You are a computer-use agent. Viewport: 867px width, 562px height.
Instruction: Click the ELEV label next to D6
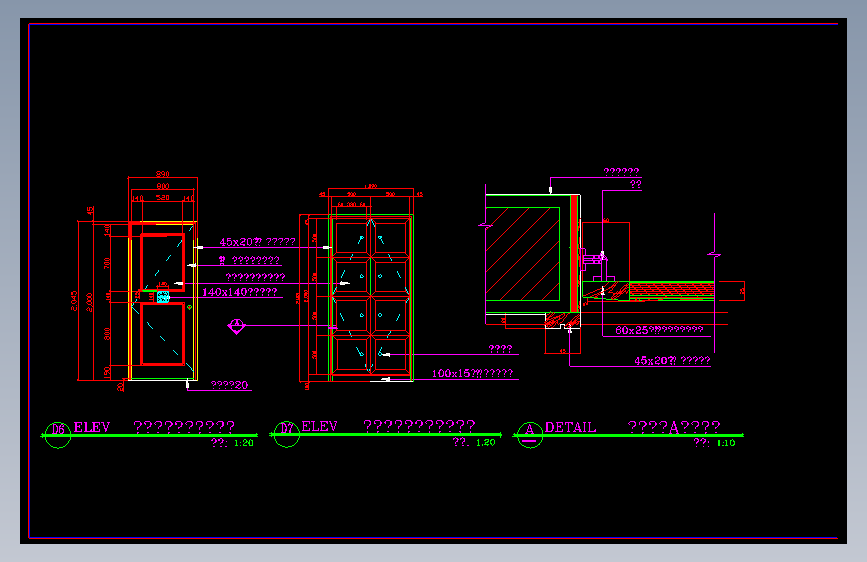pyautogui.click(x=92, y=427)
